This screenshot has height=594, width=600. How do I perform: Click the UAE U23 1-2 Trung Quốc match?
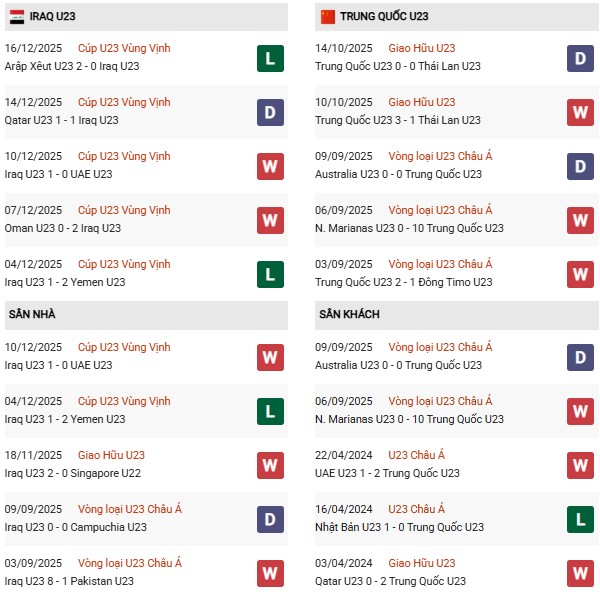[x=388, y=473]
